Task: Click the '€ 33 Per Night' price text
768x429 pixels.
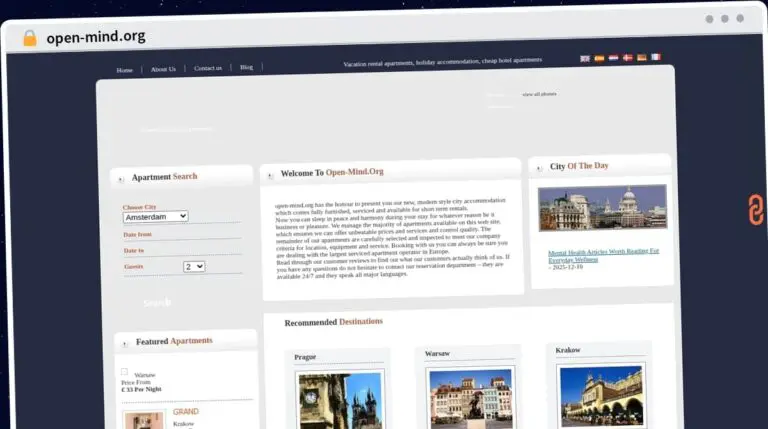Action: pyautogui.click(x=142, y=389)
